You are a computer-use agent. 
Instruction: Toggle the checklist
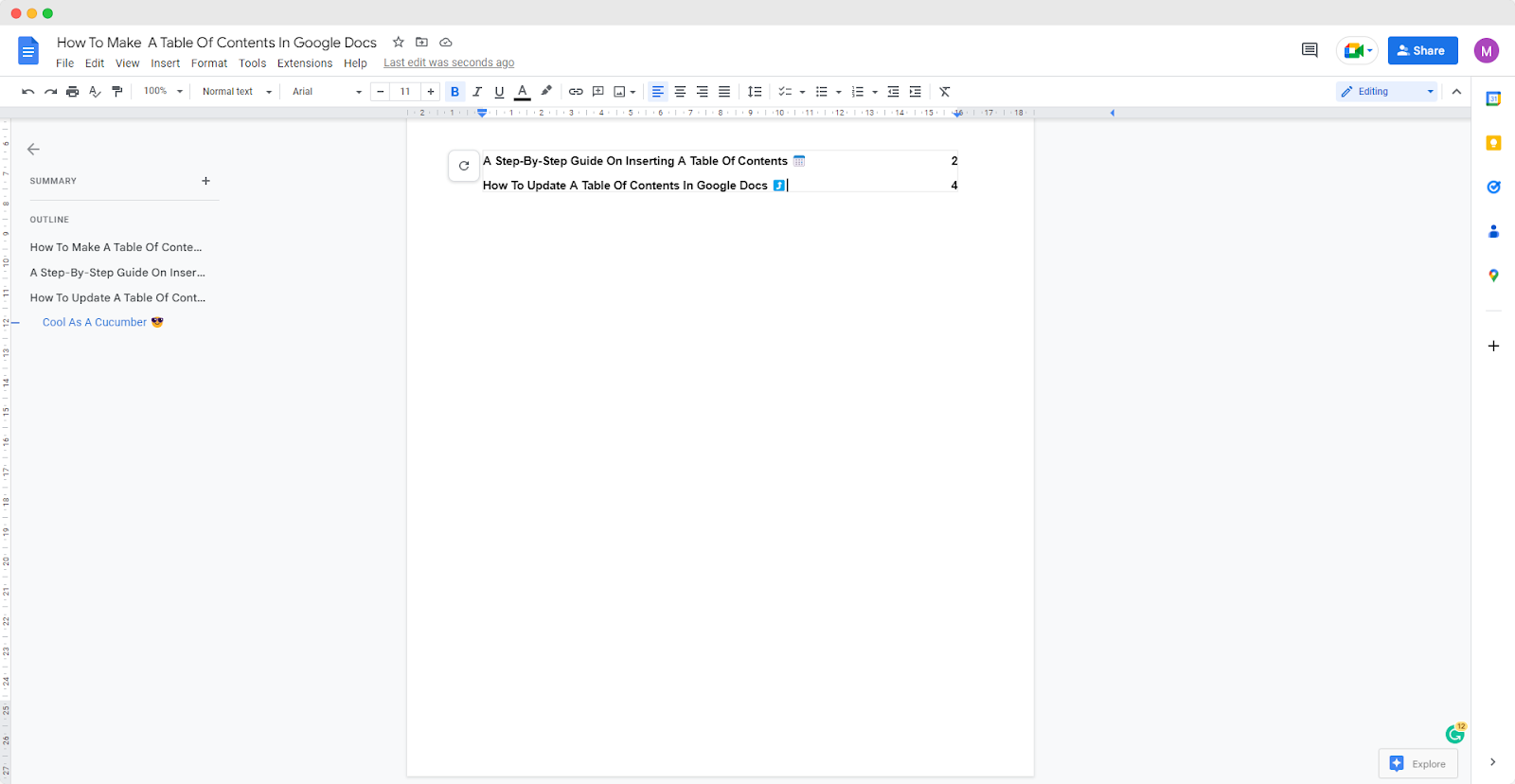click(785, 92)
